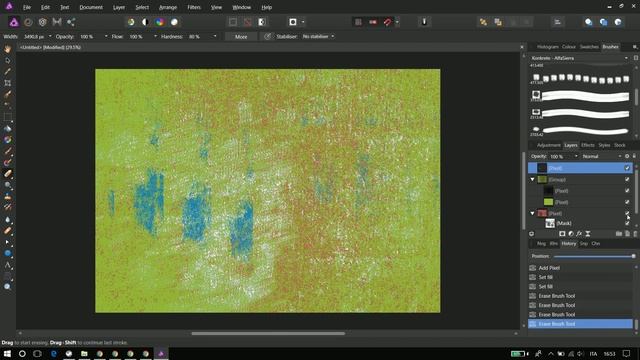Open the Opacity dropdown in context toolbar
The image size is (640, 360).
106,36
